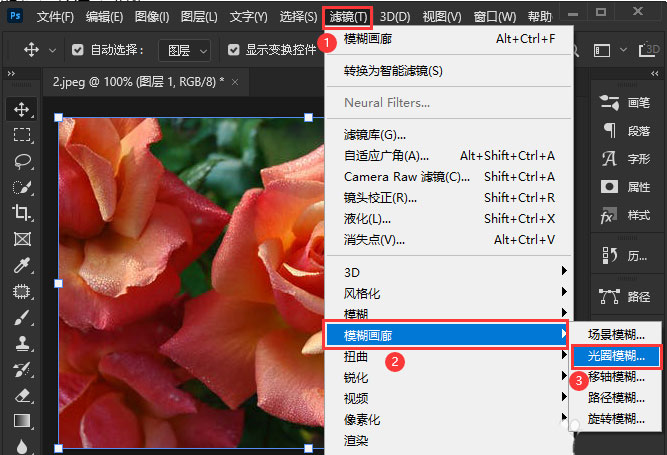
Task: Click the move tool preset icon in options bar
Action: [31, 50]
